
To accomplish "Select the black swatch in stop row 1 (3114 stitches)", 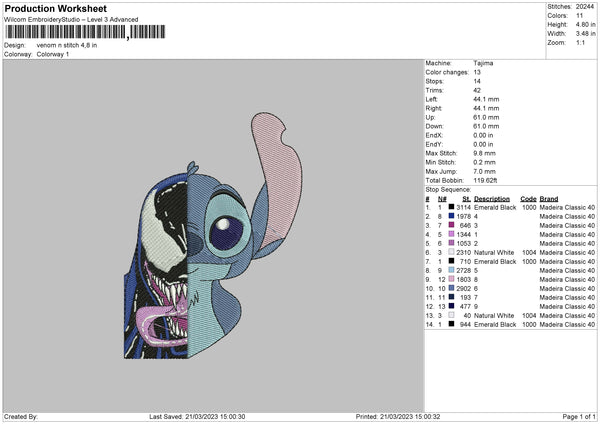I will coord(452,207).
